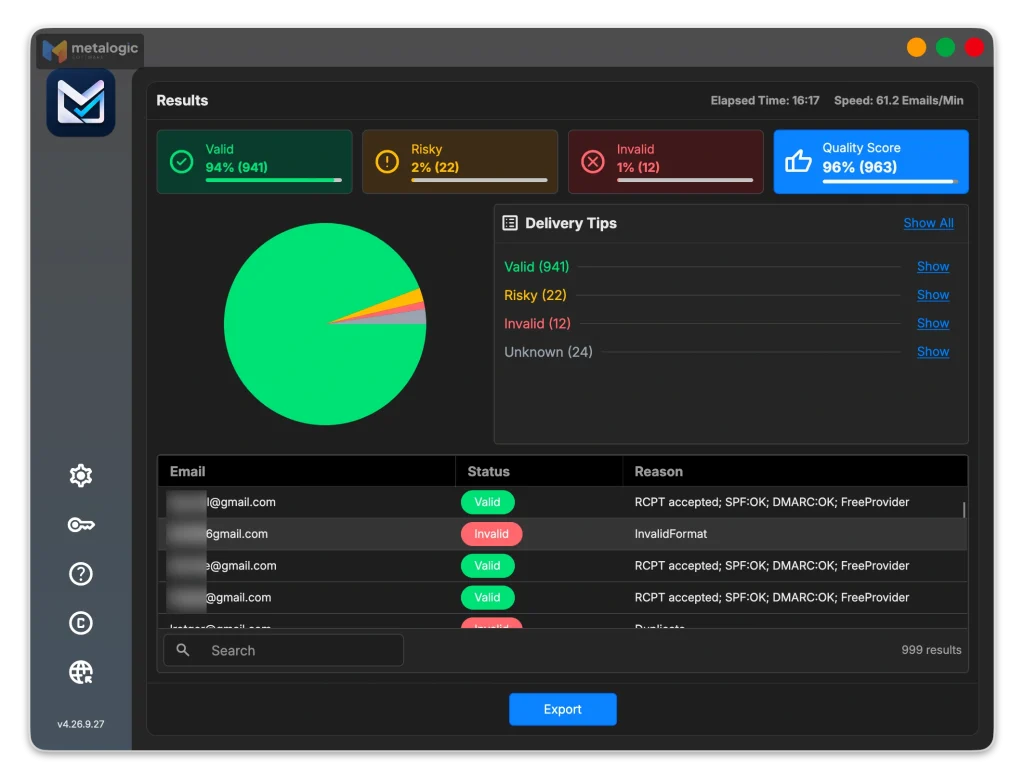Show Risky (22) delivery tips
The image size is (1024, 783).
(x=933, y=295)
